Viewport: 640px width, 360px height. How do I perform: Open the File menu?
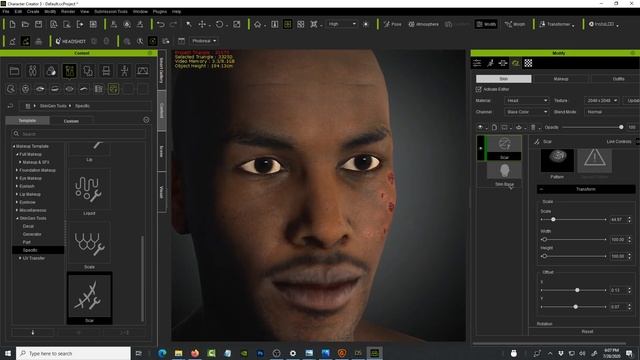tap(6, 12)
